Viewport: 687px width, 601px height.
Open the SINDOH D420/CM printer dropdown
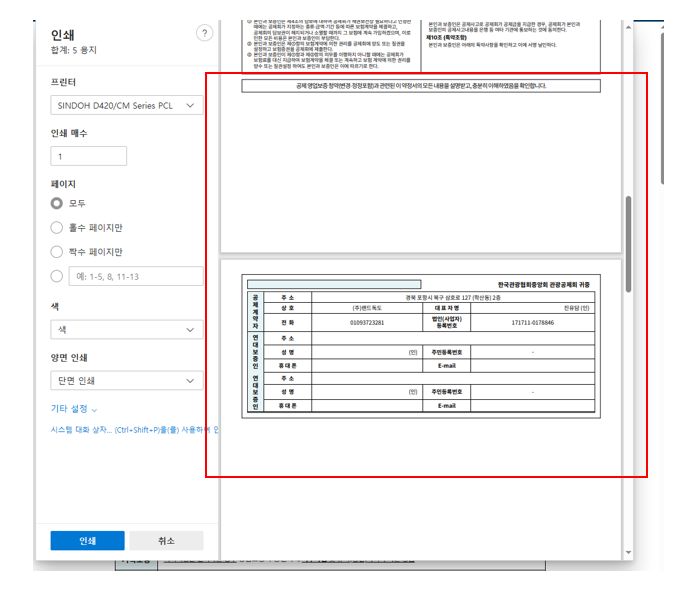point(126,105)
